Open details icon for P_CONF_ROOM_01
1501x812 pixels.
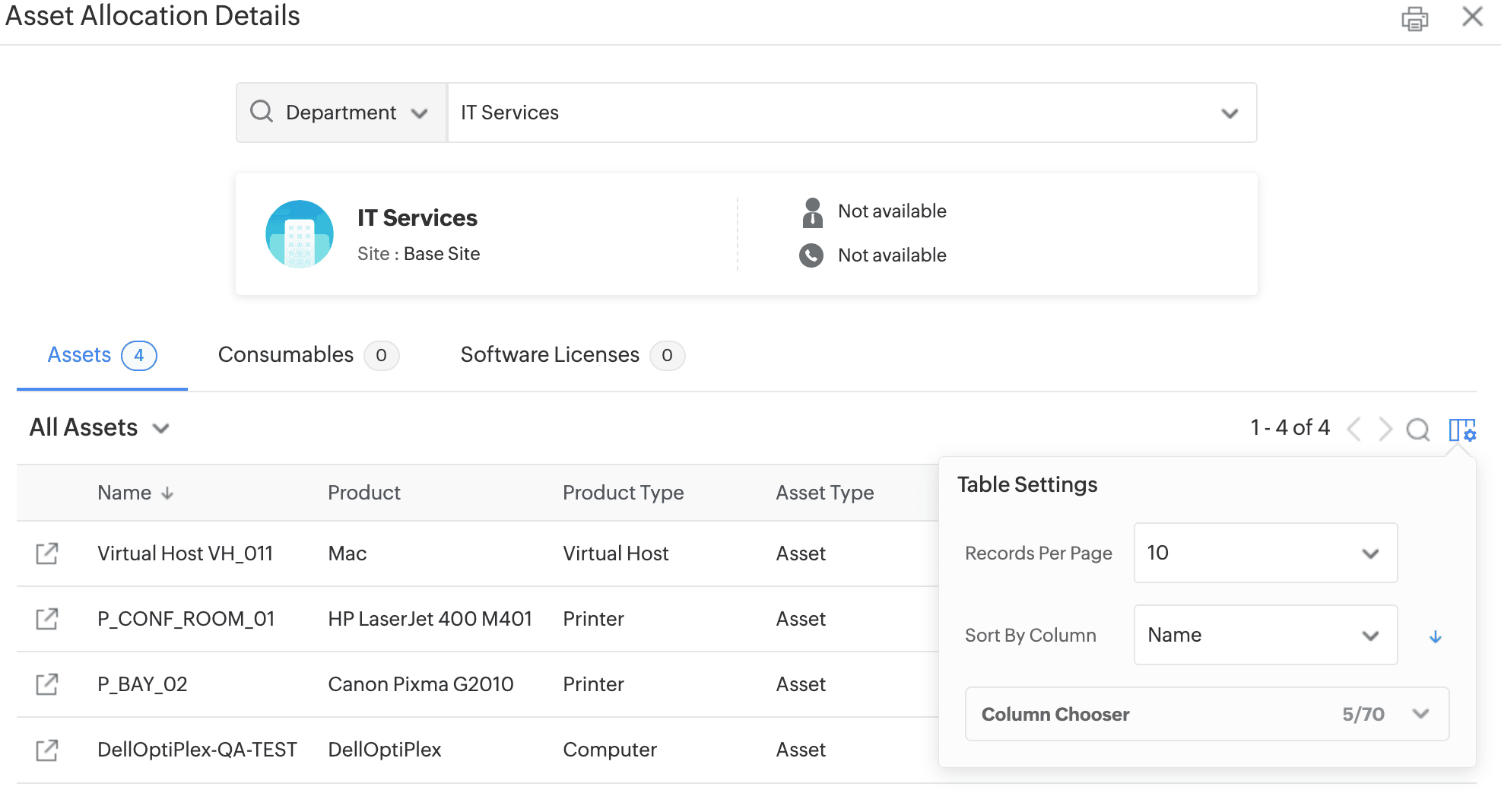(47, 619)
